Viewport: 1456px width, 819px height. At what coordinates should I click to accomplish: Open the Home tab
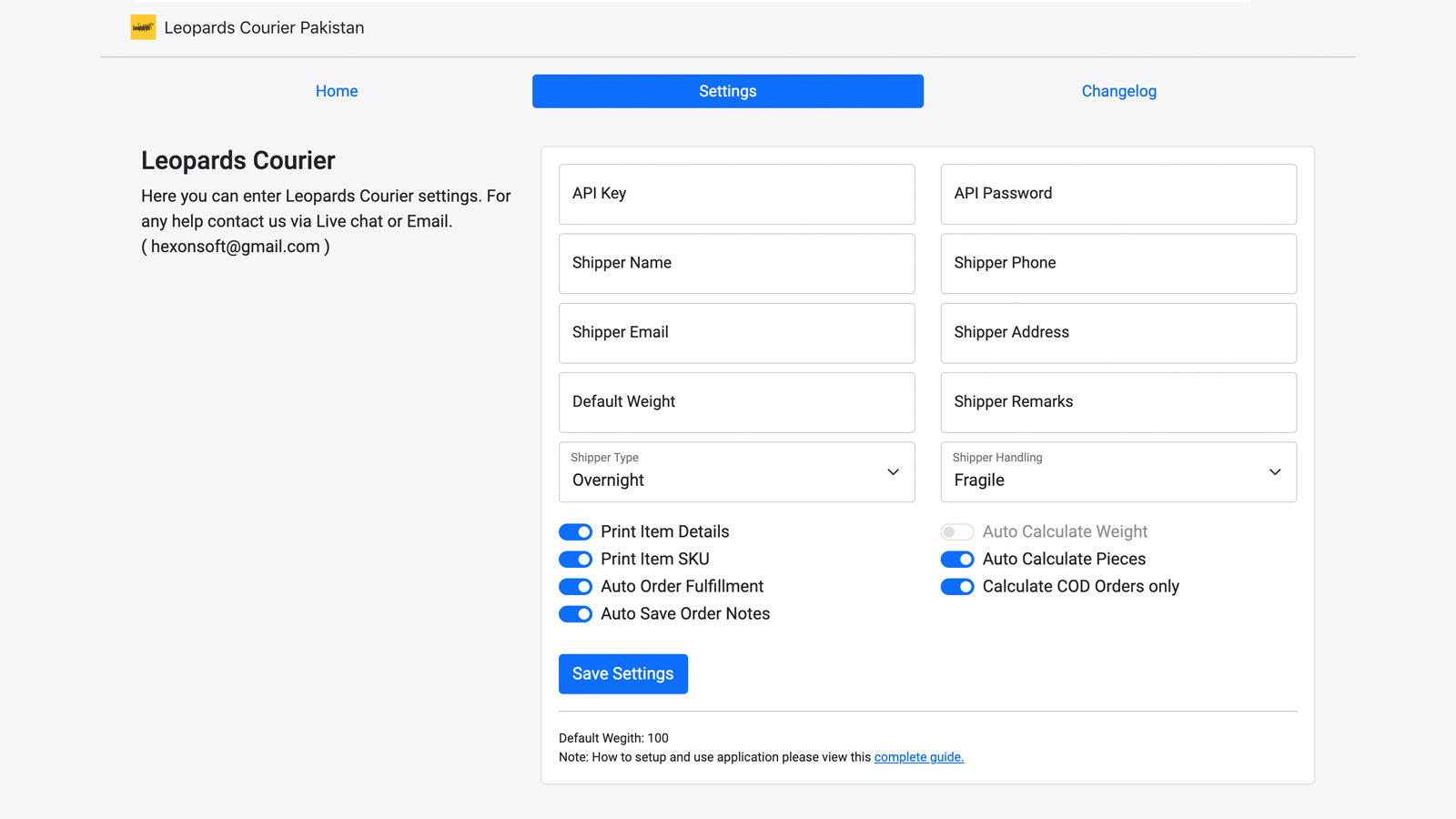[x=337, y=91]
